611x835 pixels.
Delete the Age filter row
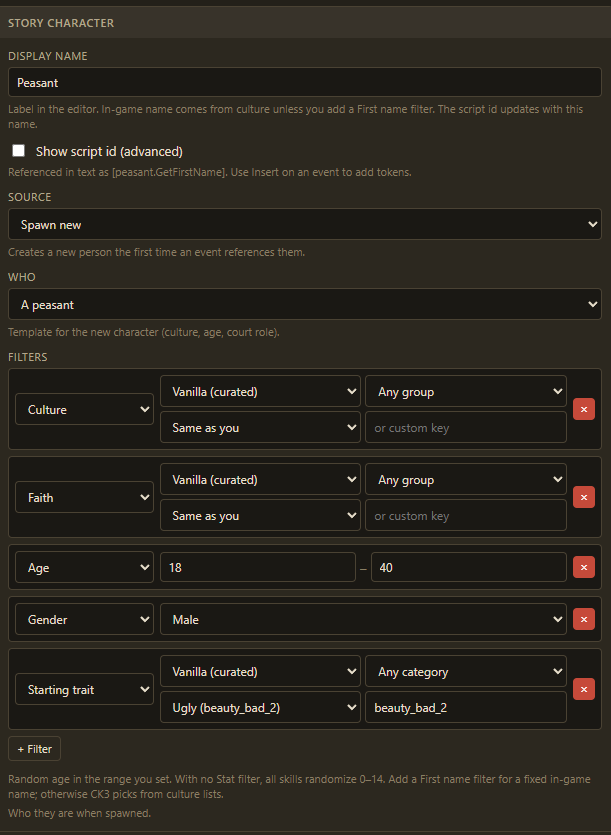[584, 567]
